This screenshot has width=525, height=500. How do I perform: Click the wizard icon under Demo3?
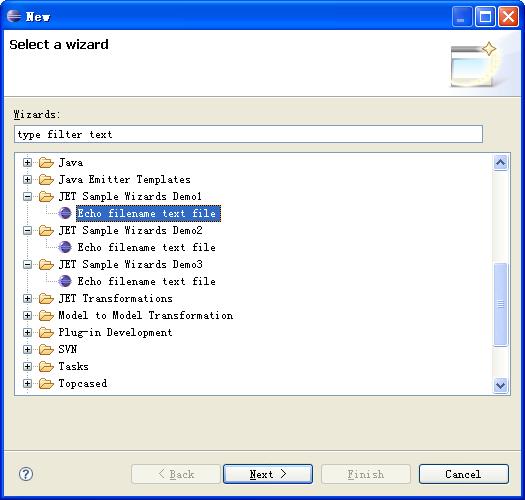65,281
